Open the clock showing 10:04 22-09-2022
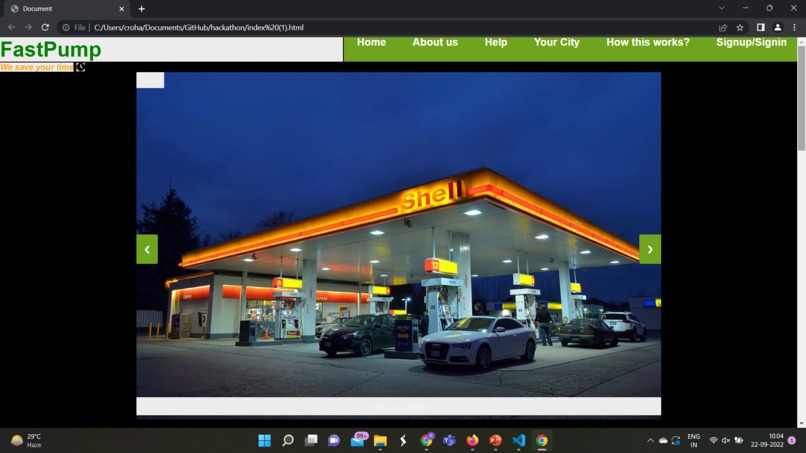Viewport: 806px width, 453px height. [766, 441]
